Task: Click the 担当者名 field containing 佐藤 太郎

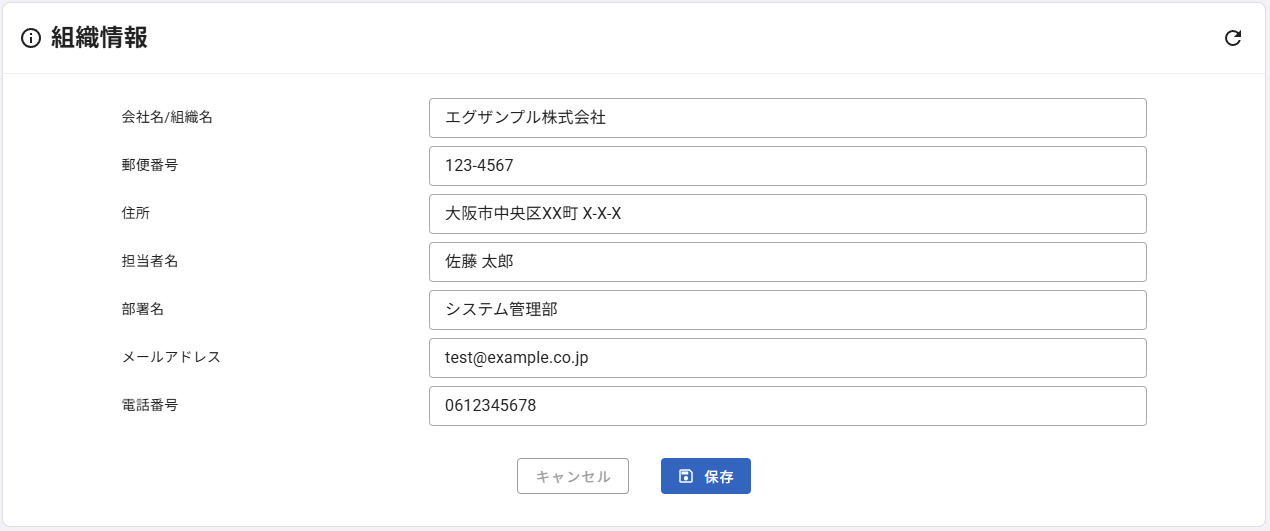Action: 787,262
